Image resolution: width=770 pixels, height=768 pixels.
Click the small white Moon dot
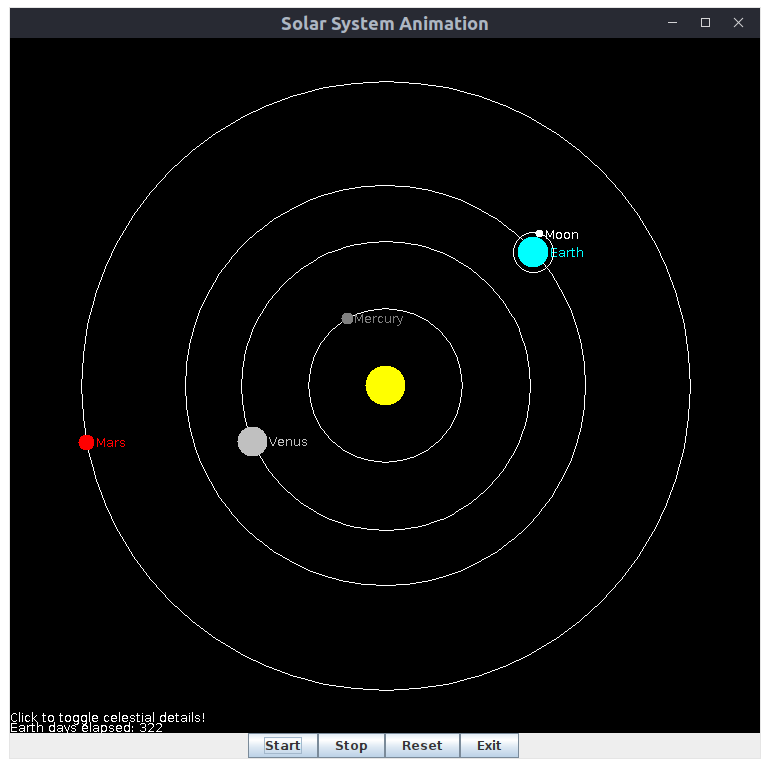tap(539, 234)
